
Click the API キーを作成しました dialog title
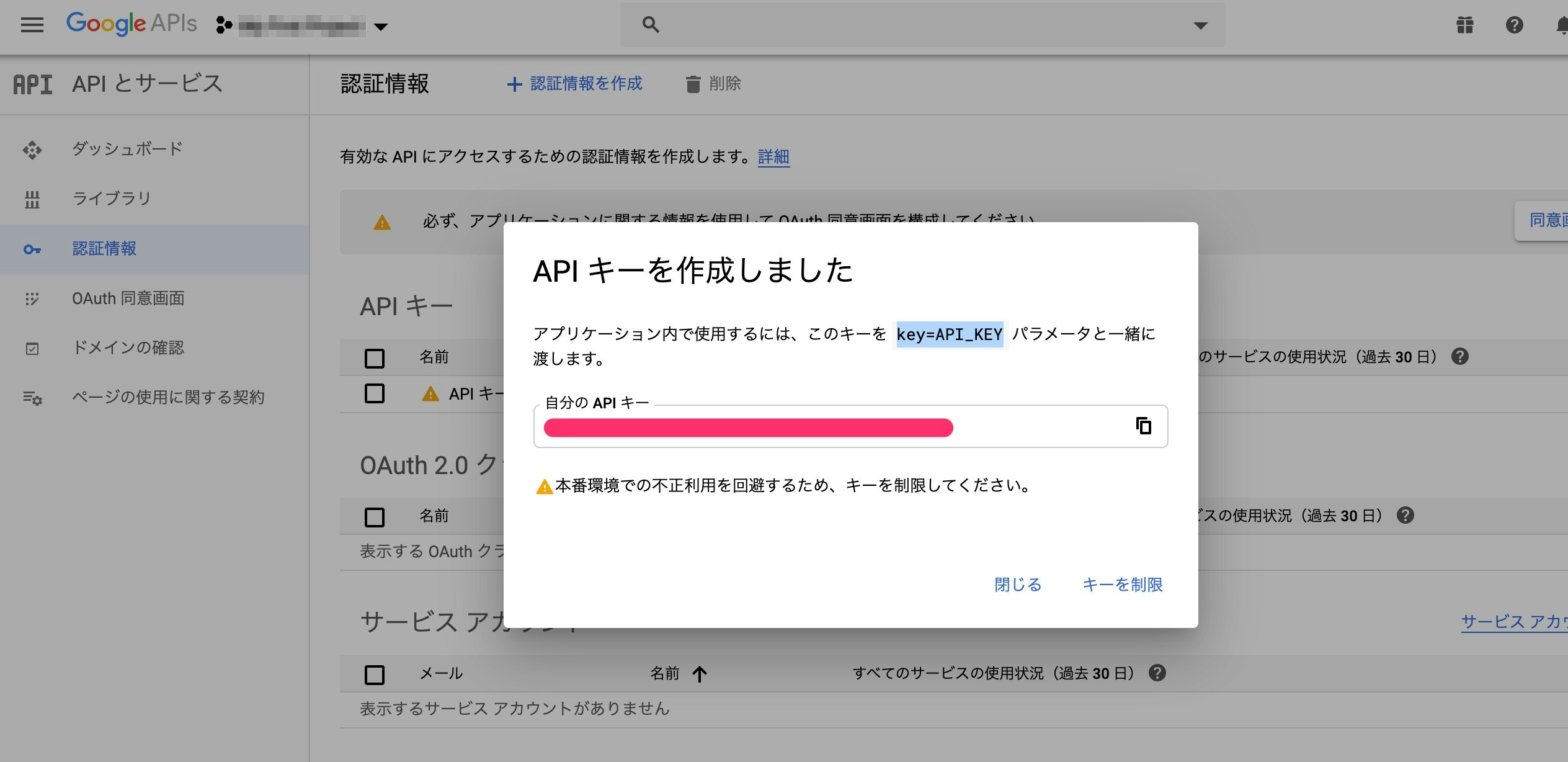click(x=693, y=271)
